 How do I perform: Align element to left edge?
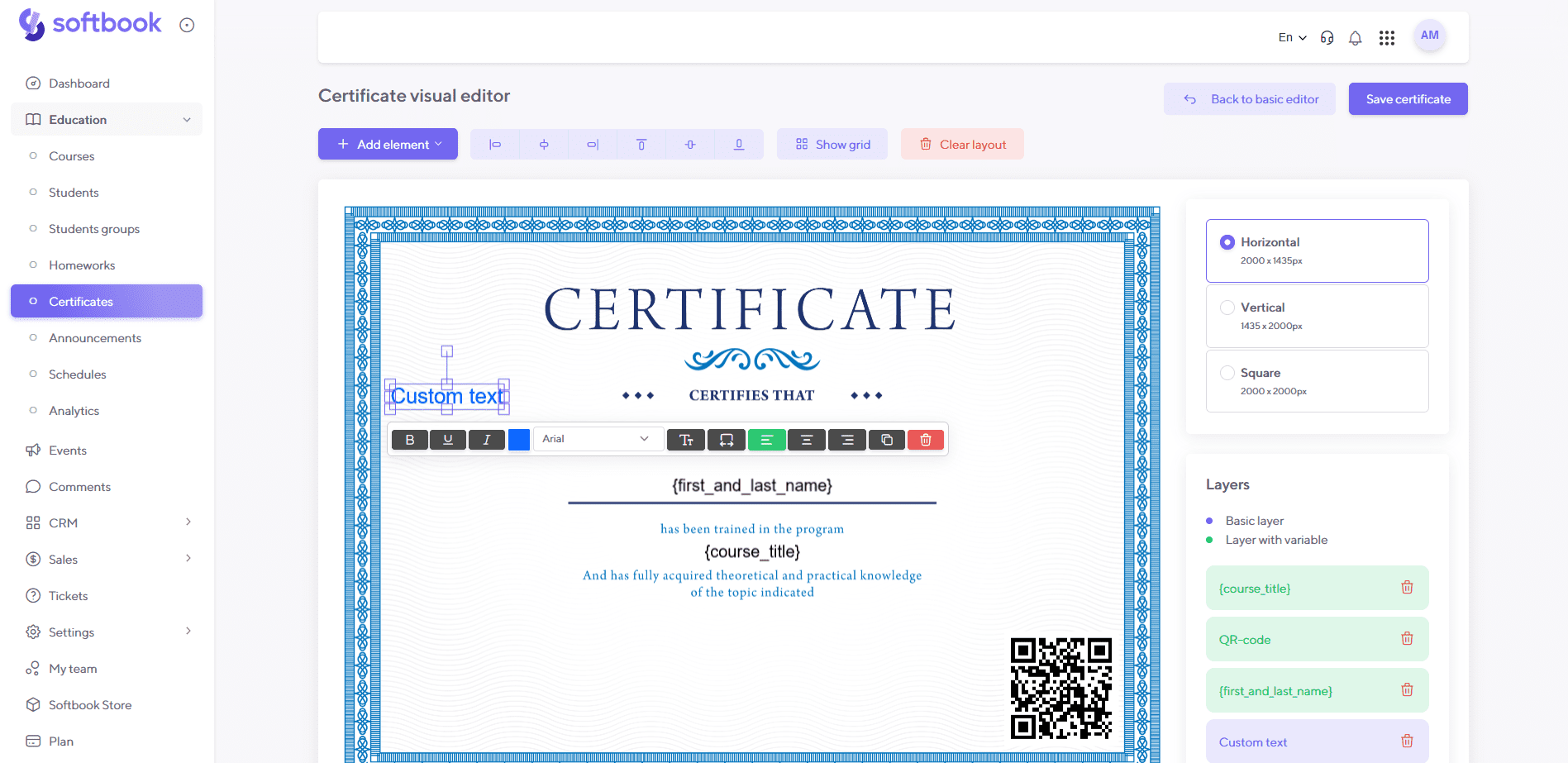coord(495,145)
